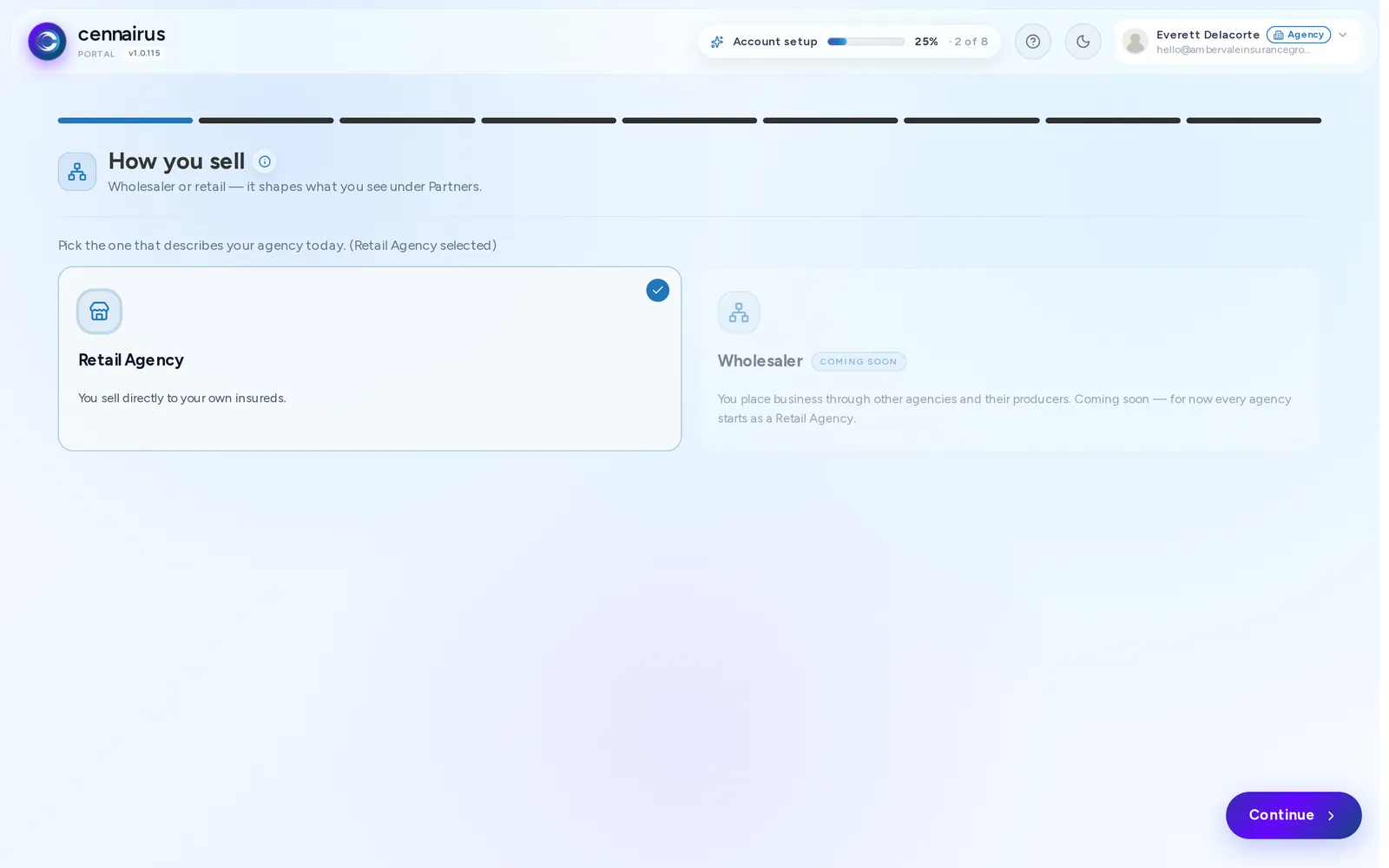Image resolution: width=1389 pixels, height=868 pixels.
Task: Click the blue selected checkmark on Retail Agency
Action: pos(657,291)
